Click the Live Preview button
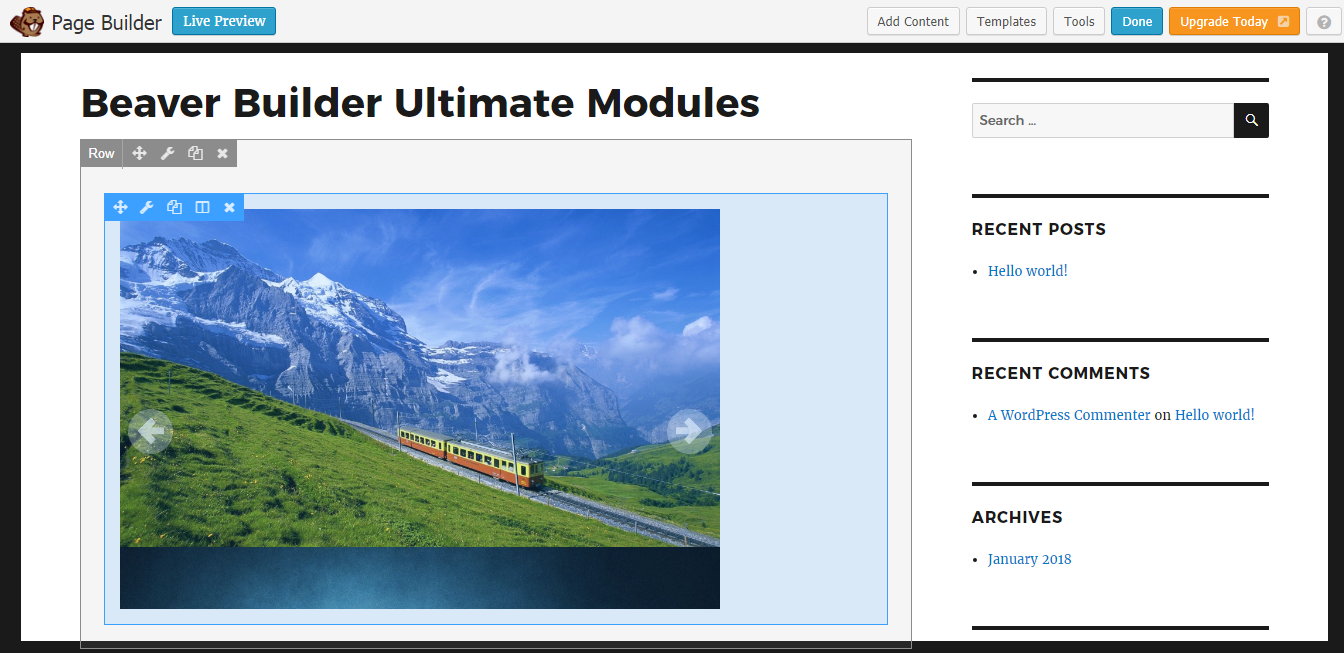The image size is (1344, 653). pyautogui.click(x=224, y=21)
